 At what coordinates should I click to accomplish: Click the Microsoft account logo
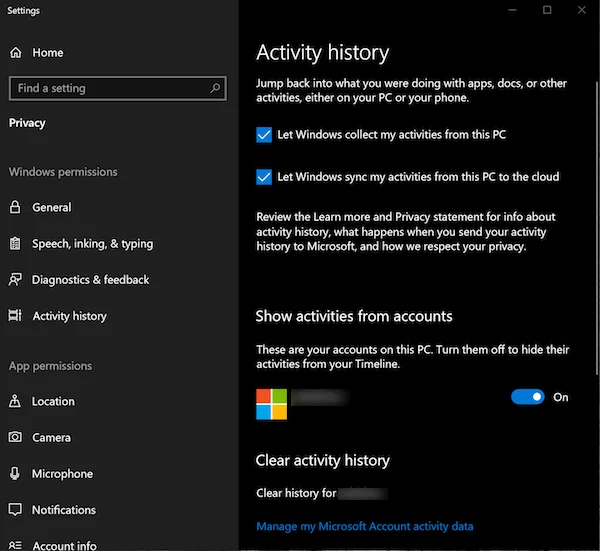(271, 404)
